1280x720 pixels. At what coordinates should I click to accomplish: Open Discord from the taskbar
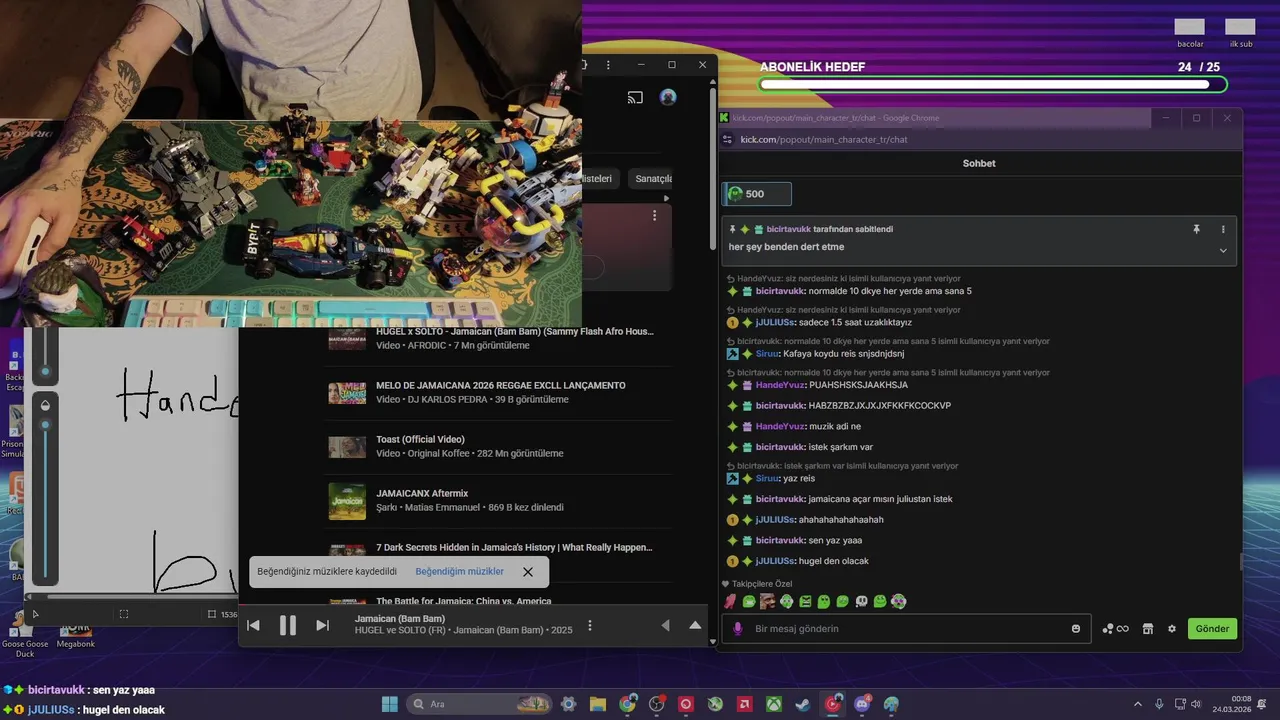click(862, 704)
